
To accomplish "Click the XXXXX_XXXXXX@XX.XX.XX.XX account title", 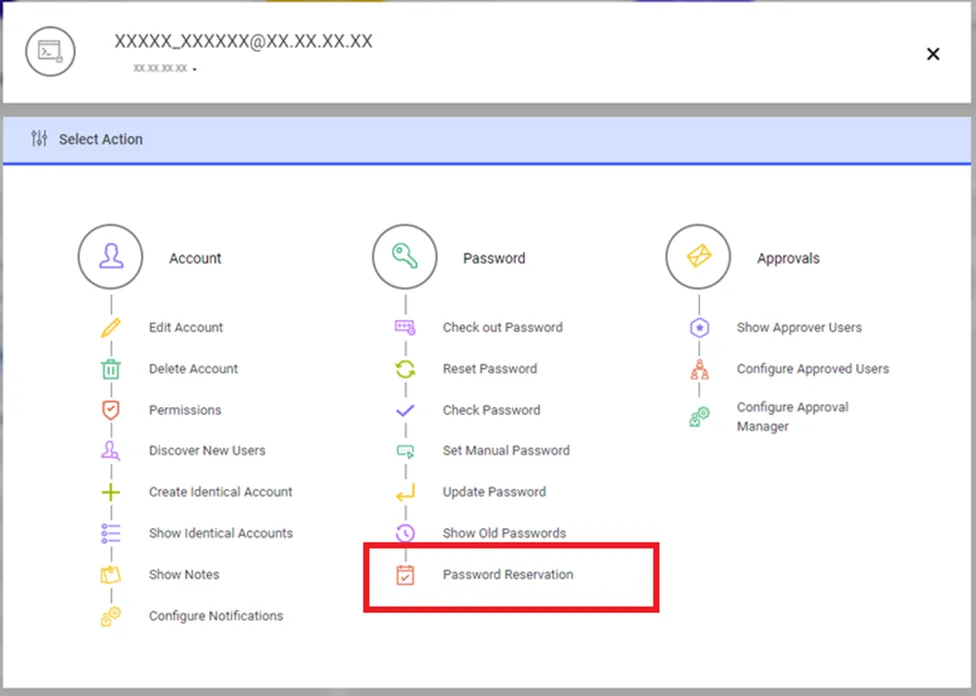I will tap(243, 41).
